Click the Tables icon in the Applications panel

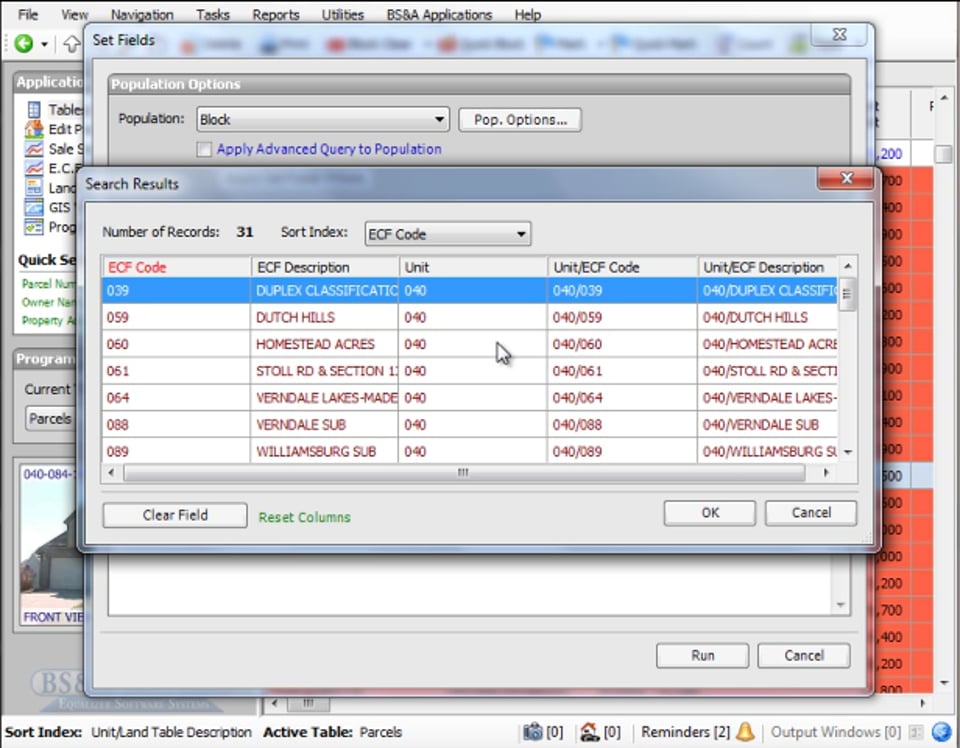pos(34,110)
